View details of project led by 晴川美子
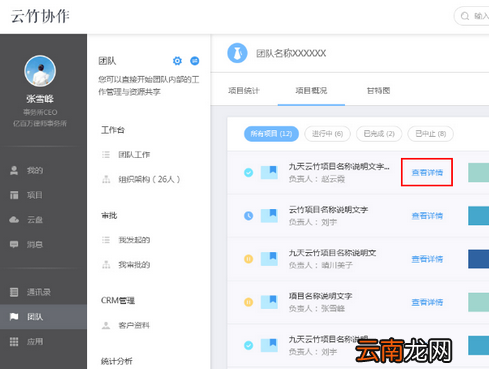Image resolution: width=489 pixels, height=379 pixels. (427, 259)
